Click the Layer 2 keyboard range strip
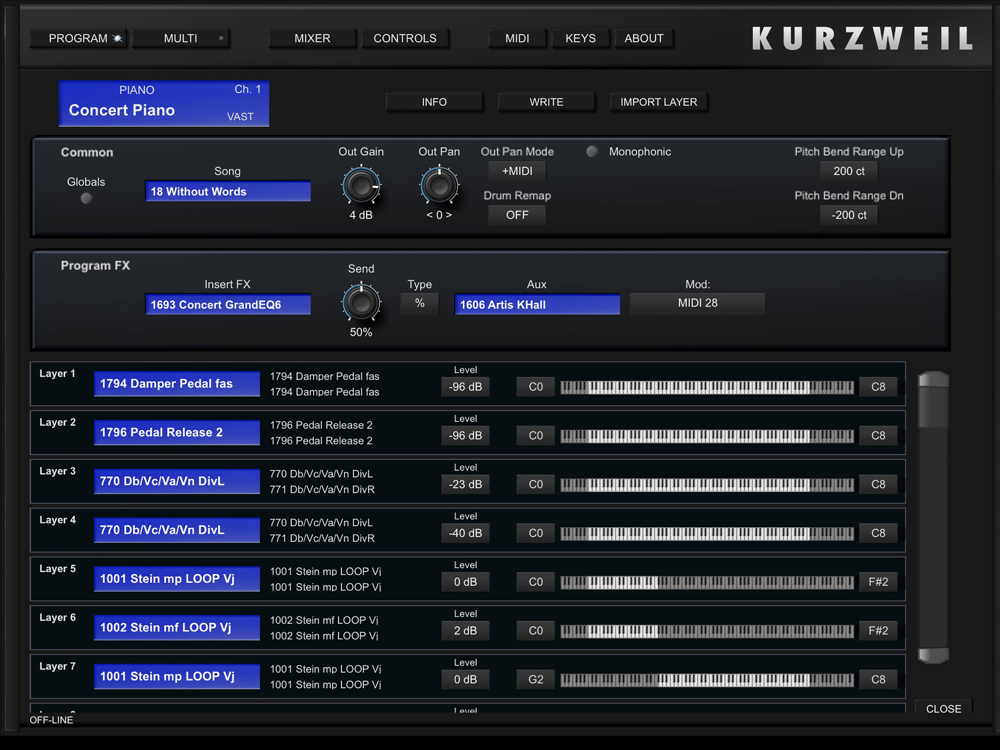 coord(707,436)
